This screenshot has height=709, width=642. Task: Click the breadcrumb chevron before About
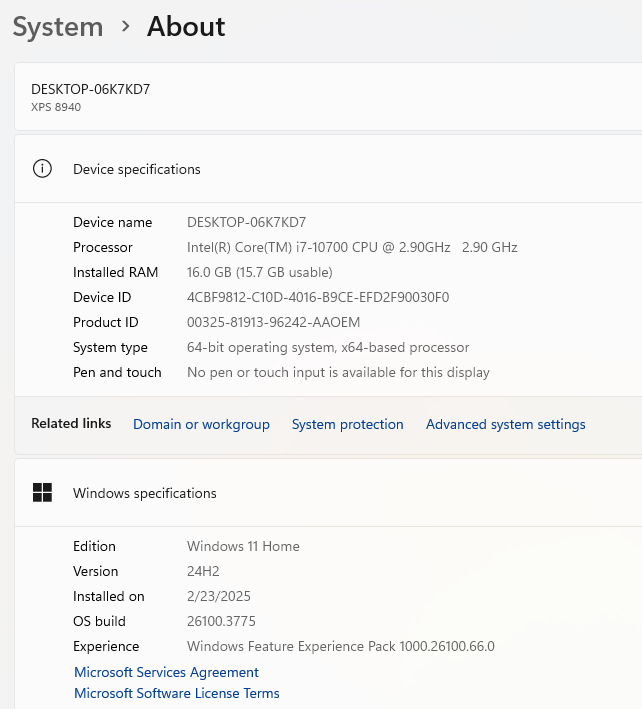click(x=125, y=27)
